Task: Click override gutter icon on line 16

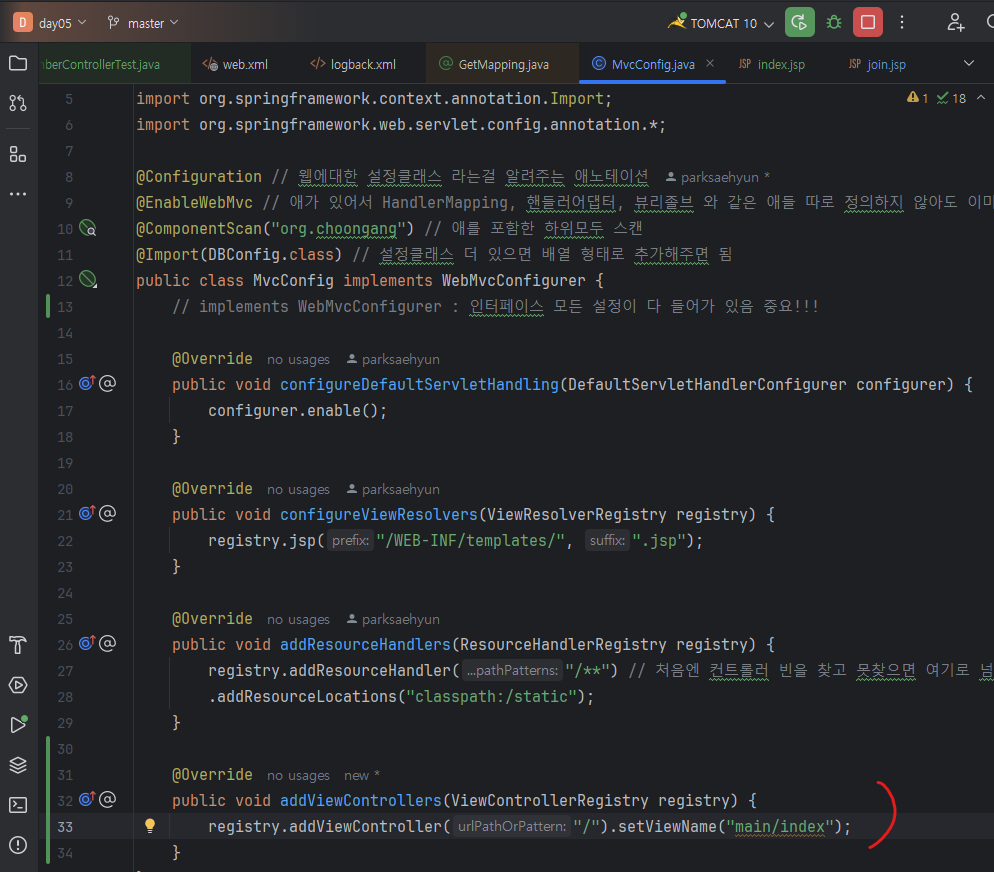Action: [x=87, y=383]
